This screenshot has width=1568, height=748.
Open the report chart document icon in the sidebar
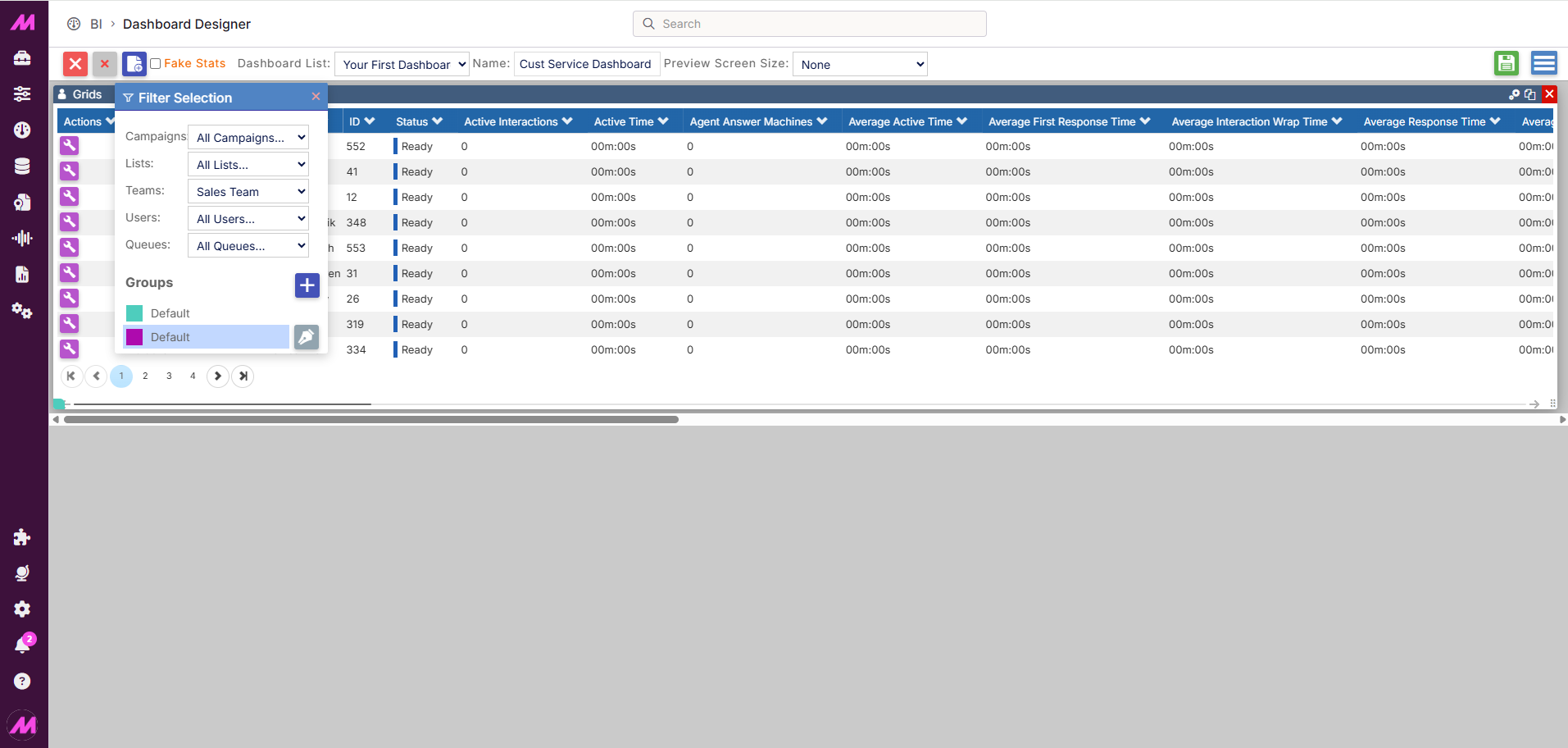tap(22, 274)
